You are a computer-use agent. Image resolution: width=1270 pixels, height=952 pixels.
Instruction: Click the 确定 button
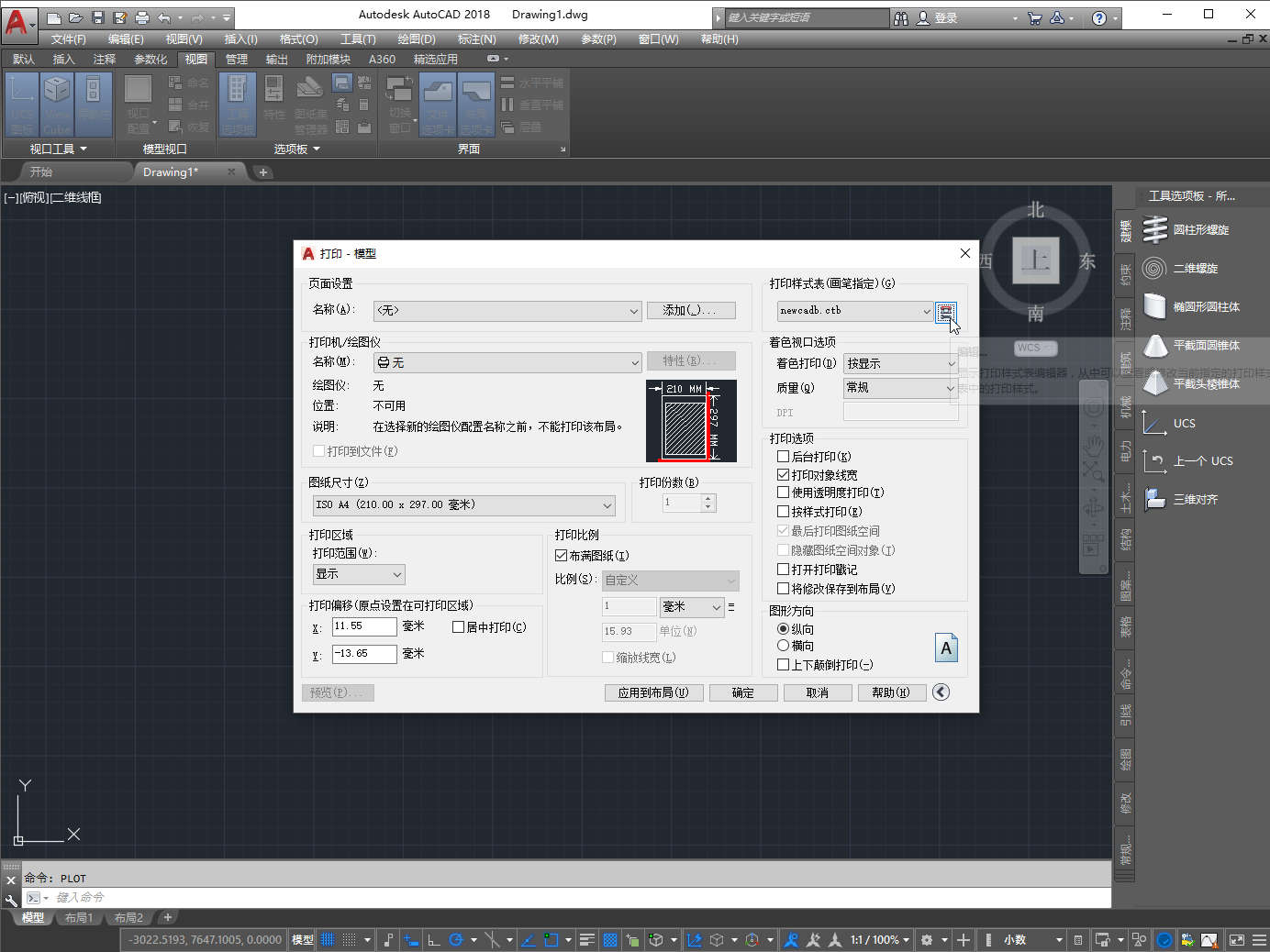pos(743,692)
